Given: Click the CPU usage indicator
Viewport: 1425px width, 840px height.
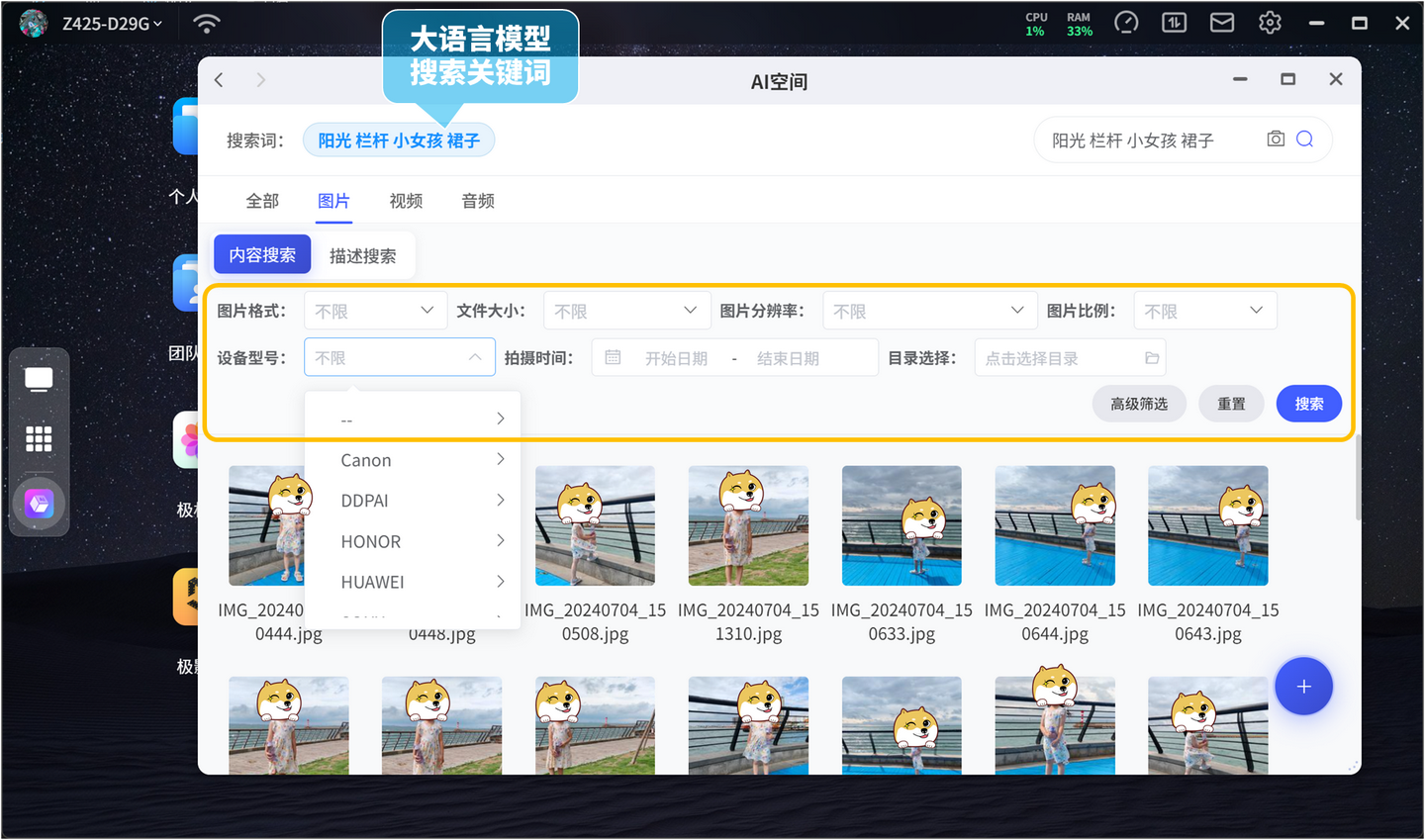Looking at the screenshot, I should [x=1036, y=24].
